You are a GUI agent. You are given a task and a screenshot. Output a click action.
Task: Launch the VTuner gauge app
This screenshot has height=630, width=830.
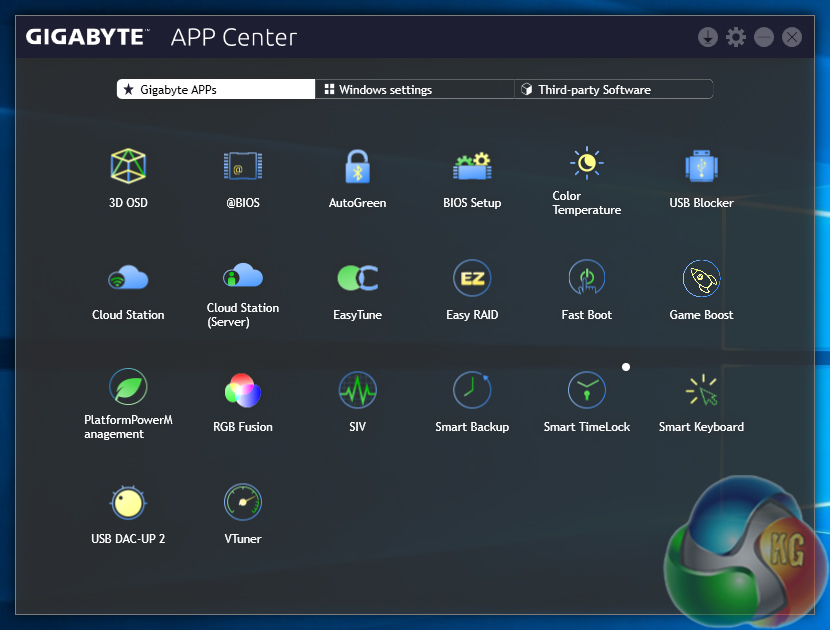tap(242, 502)
